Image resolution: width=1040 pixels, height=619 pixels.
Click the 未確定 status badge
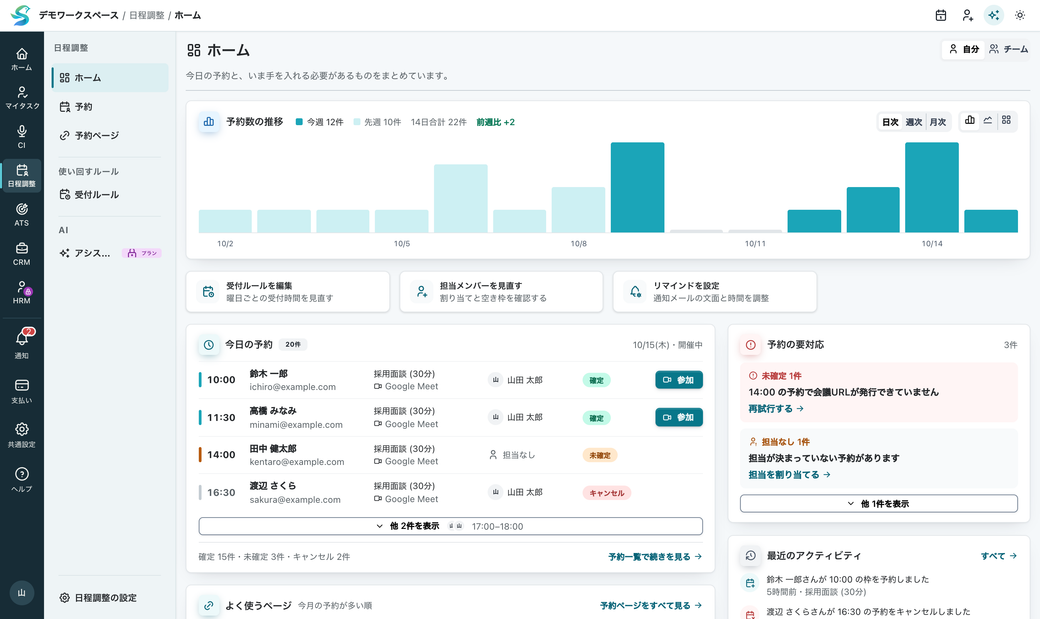click(600, 455)
